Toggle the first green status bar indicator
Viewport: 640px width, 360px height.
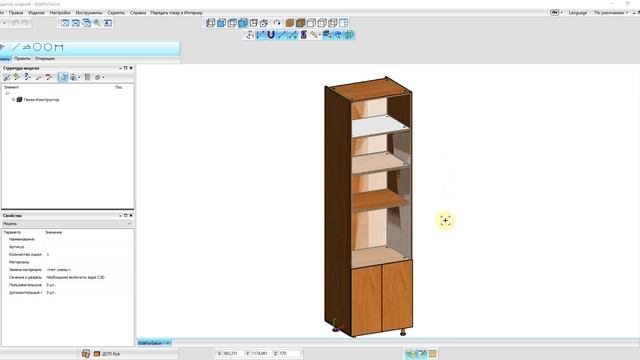tap(411, 353)
